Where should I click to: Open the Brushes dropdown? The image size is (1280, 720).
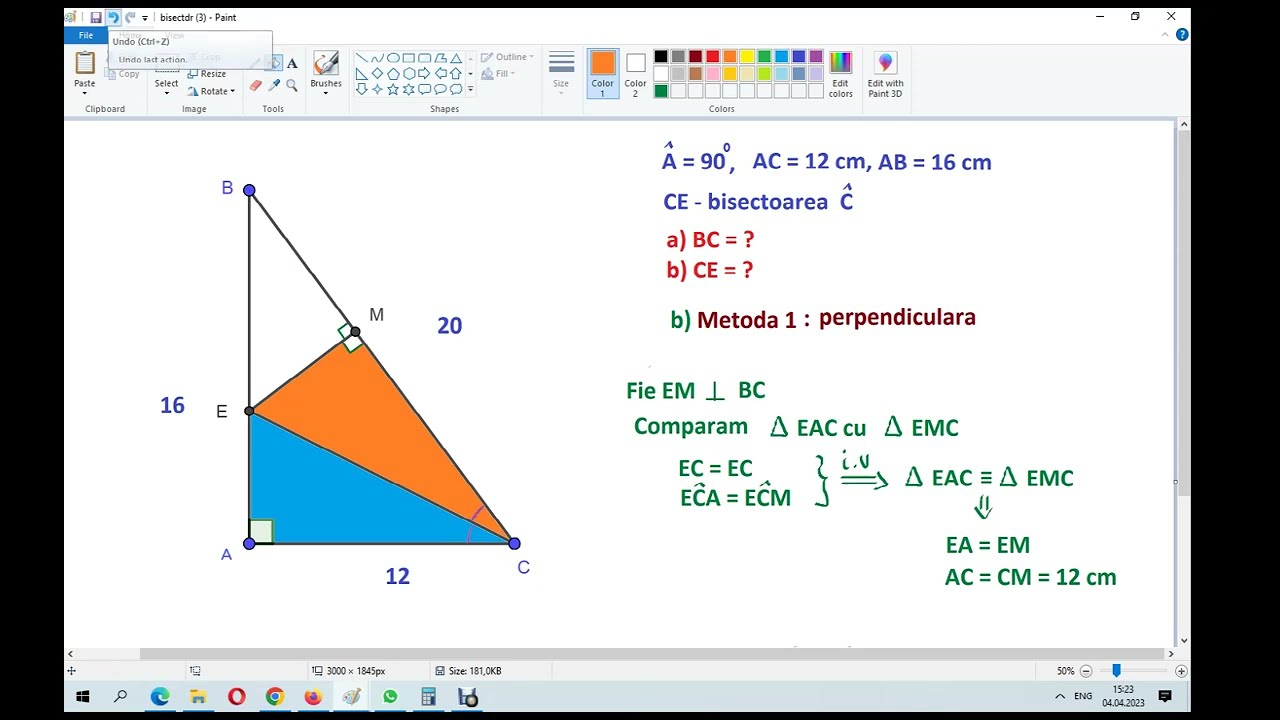tap(326, 91)
